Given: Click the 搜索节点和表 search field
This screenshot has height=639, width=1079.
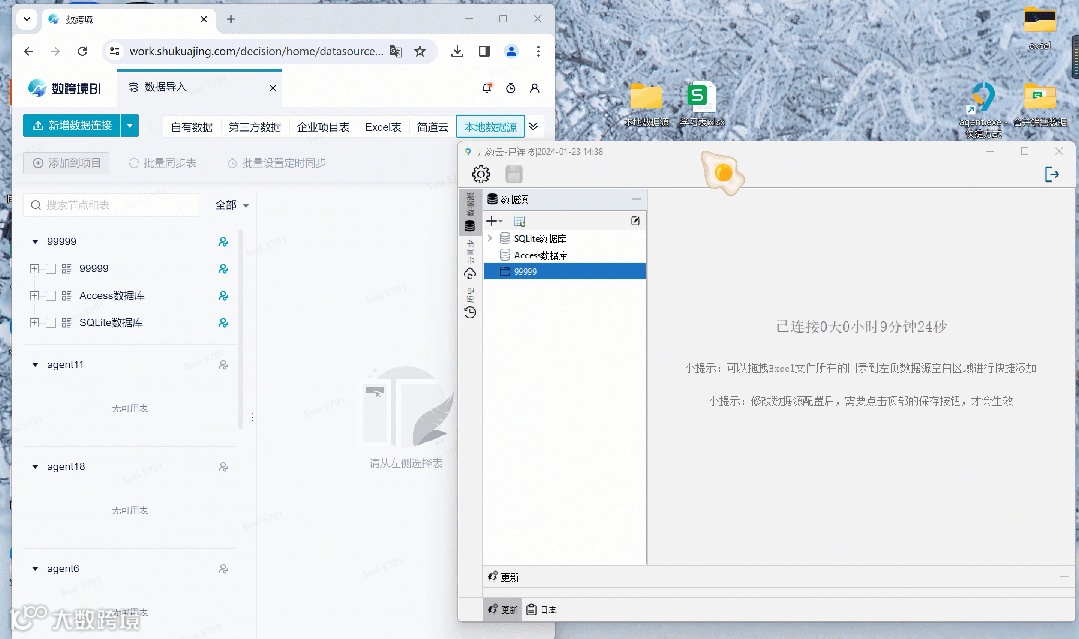Looking at the screenshot, I should pyautogui.click(x=110, y=204).
